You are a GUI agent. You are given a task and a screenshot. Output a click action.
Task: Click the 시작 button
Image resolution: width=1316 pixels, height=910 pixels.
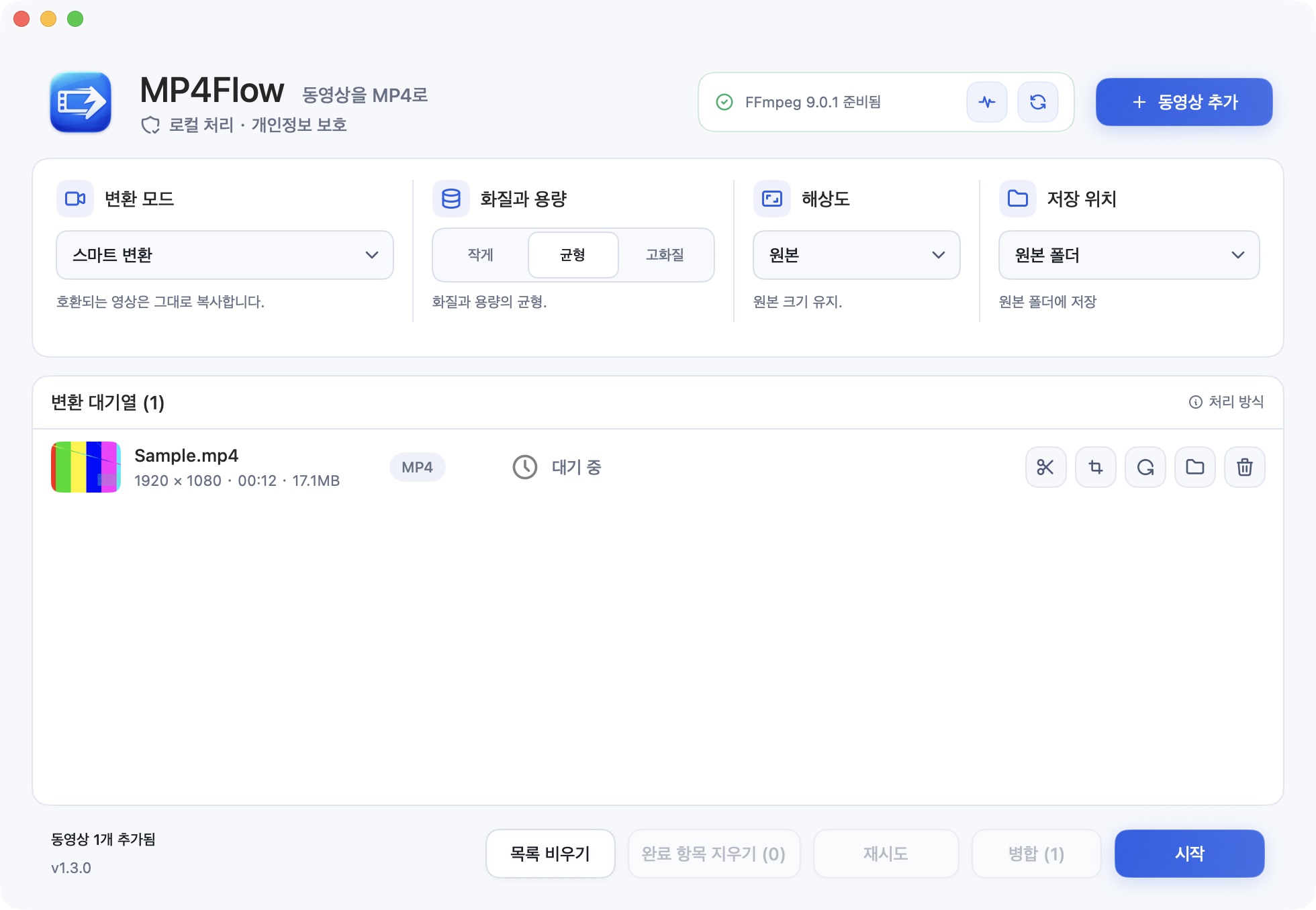(1190, 854)
